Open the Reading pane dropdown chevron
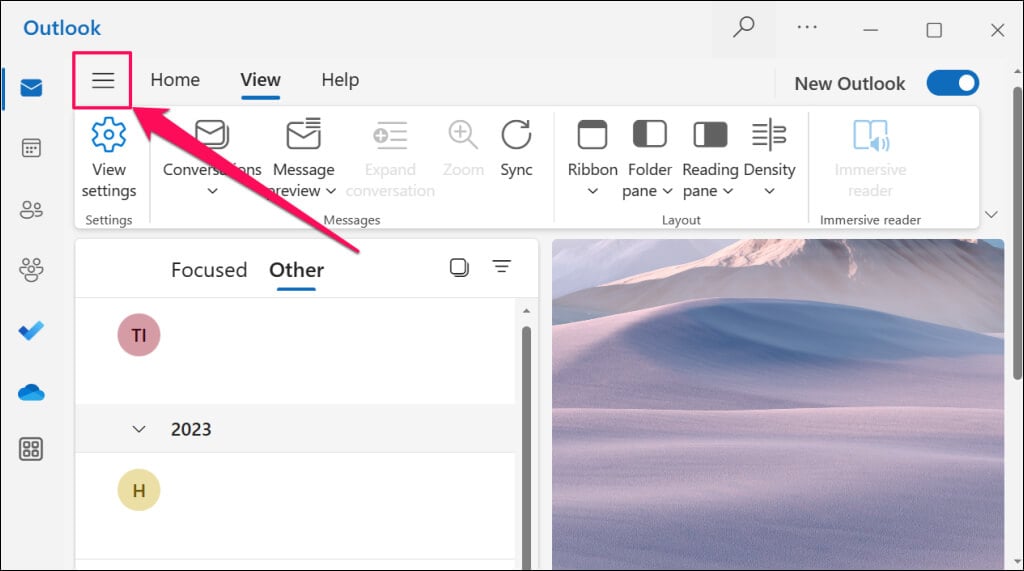The width and height of the screenshot is (1024, 571). click(728, 191)
